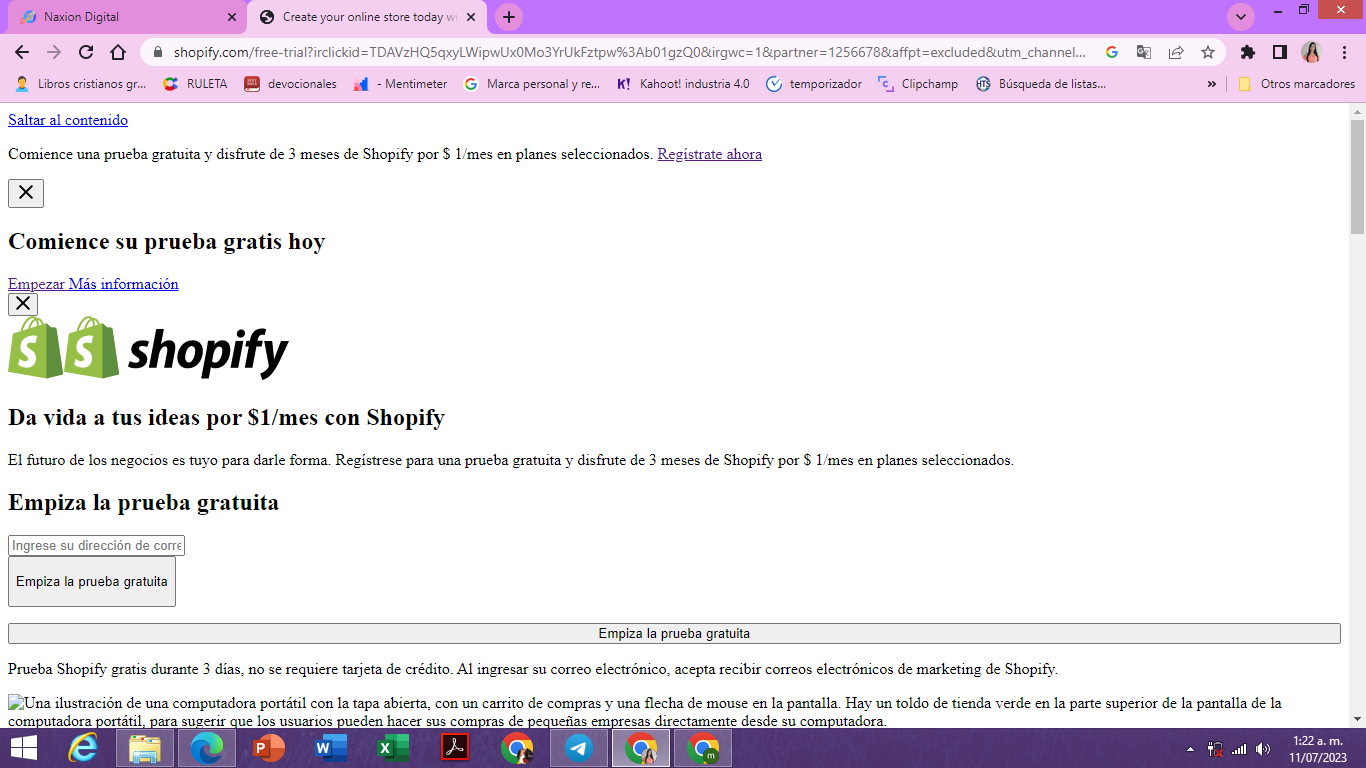Click the browser forward arrow
This screenshot has height=768, width=1366.
(54, 52)
